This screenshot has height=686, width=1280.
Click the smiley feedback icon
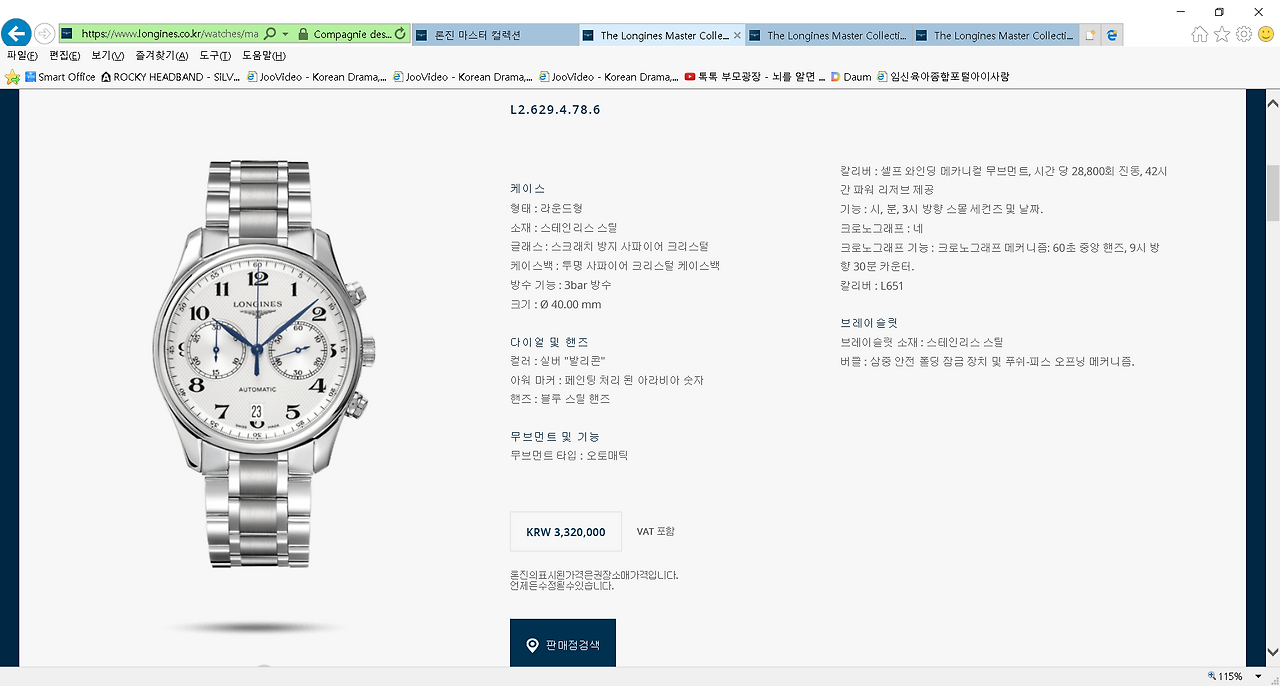coord(1266,34)
